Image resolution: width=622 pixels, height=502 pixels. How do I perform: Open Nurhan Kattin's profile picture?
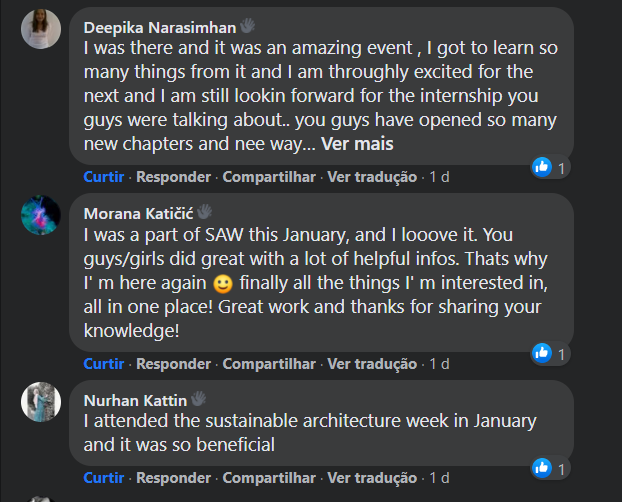(x=41, y=402)
